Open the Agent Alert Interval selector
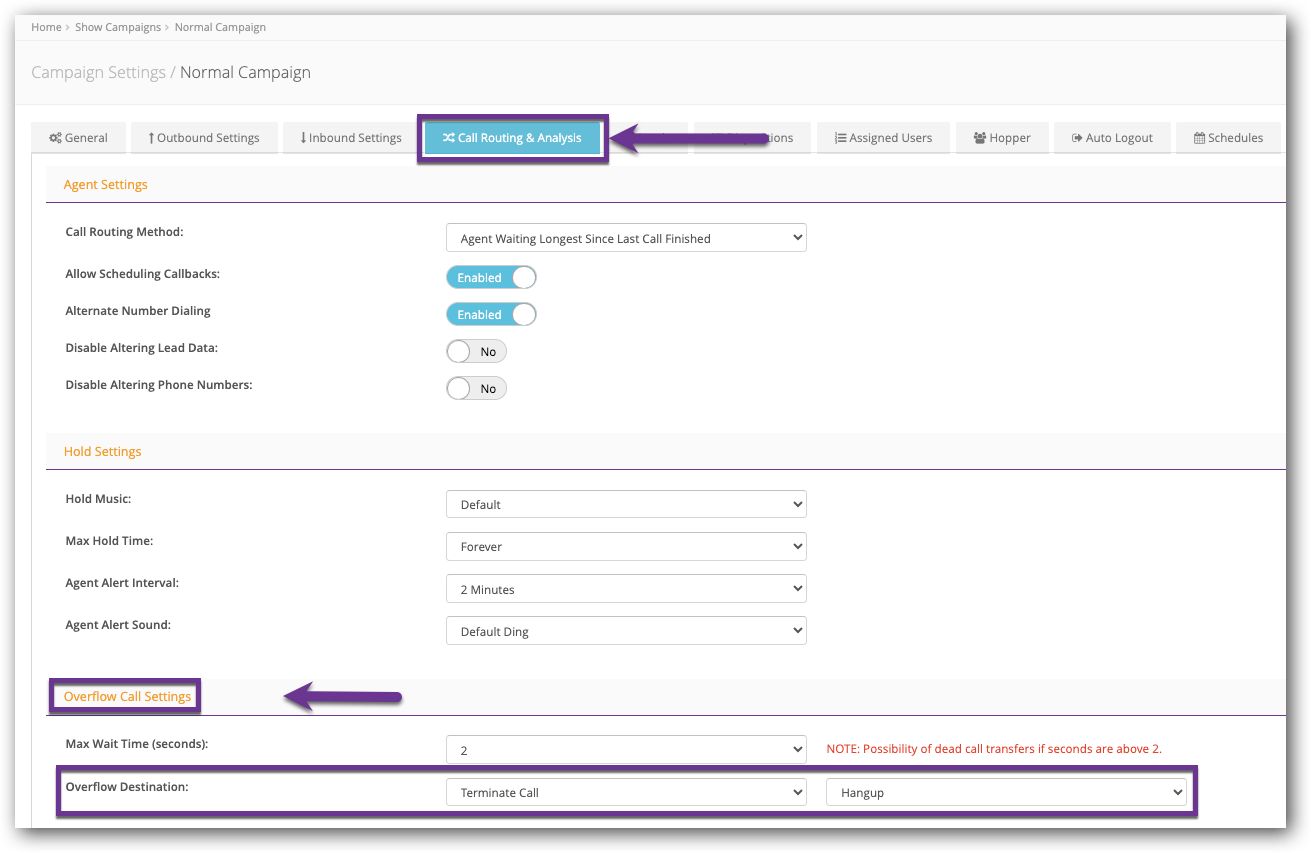Image resolution: width=1311 pixels, height=853 pixels. 626,588
